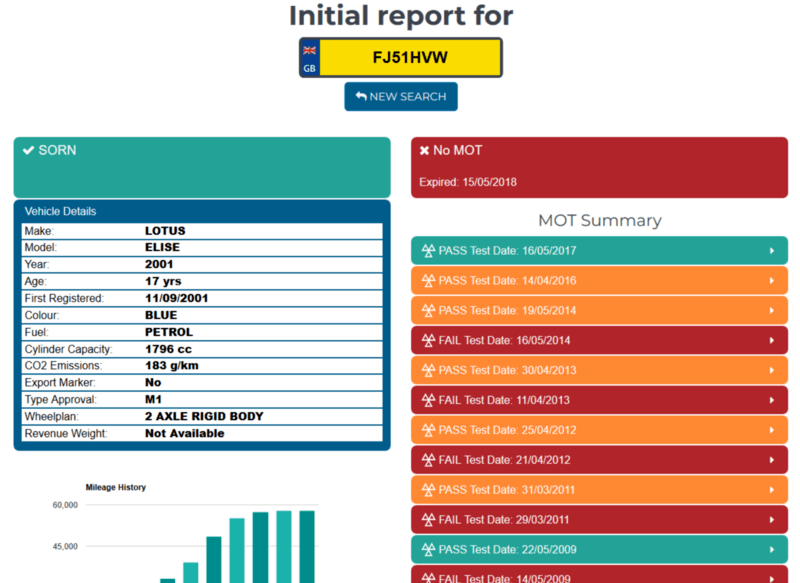Click the No MOT expired status banner

tap(599, 167)
